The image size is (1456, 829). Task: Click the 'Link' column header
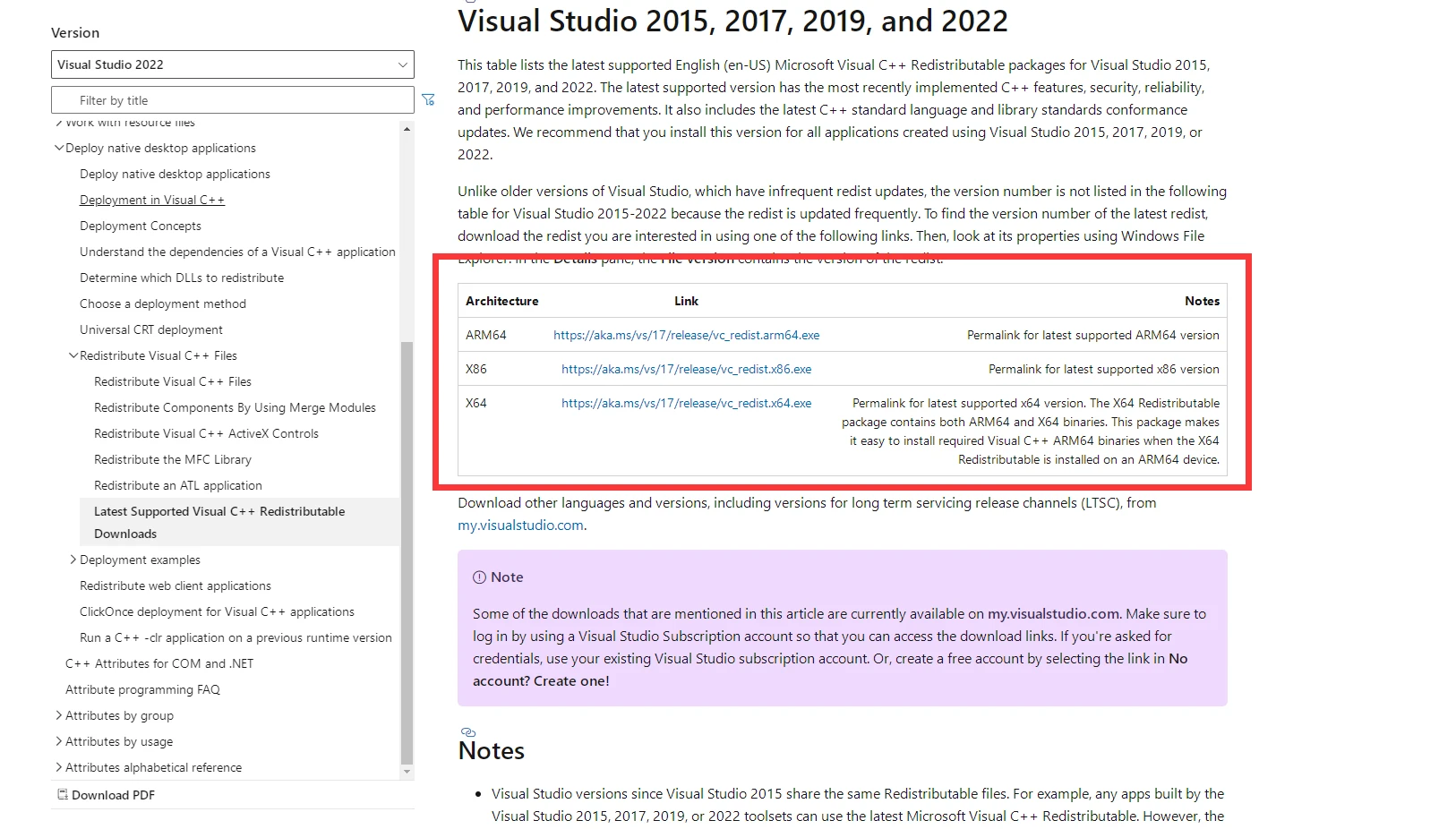686,301
